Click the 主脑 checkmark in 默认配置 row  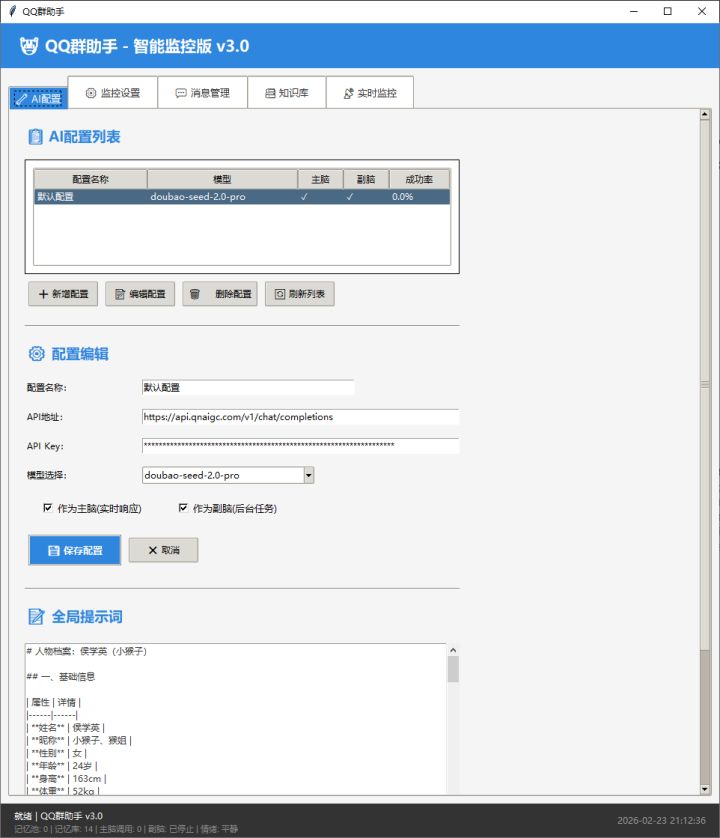click(304, 197)
